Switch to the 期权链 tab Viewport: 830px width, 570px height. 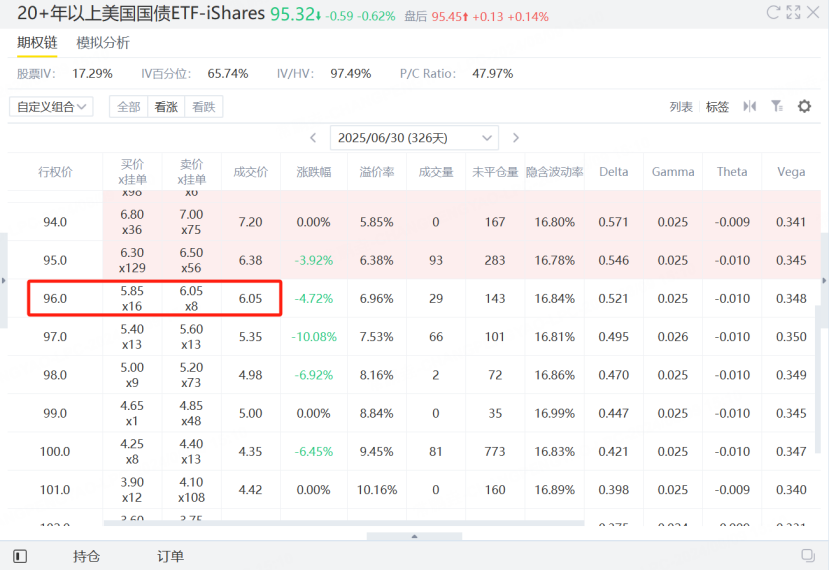pyautogui.click(x=37, y=43)
